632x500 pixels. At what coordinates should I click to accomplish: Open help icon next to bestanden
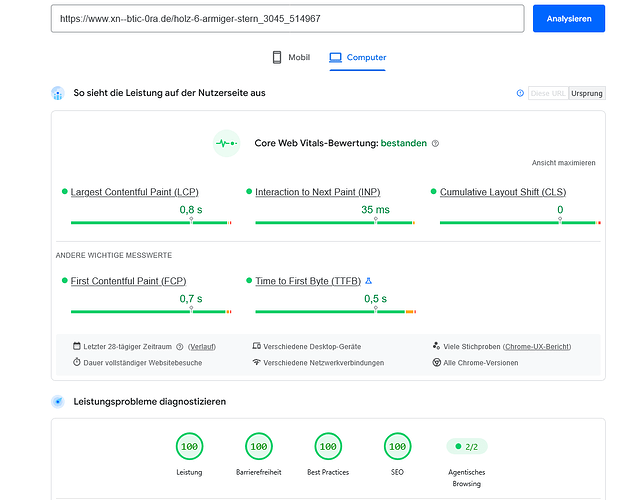(435, 143)
